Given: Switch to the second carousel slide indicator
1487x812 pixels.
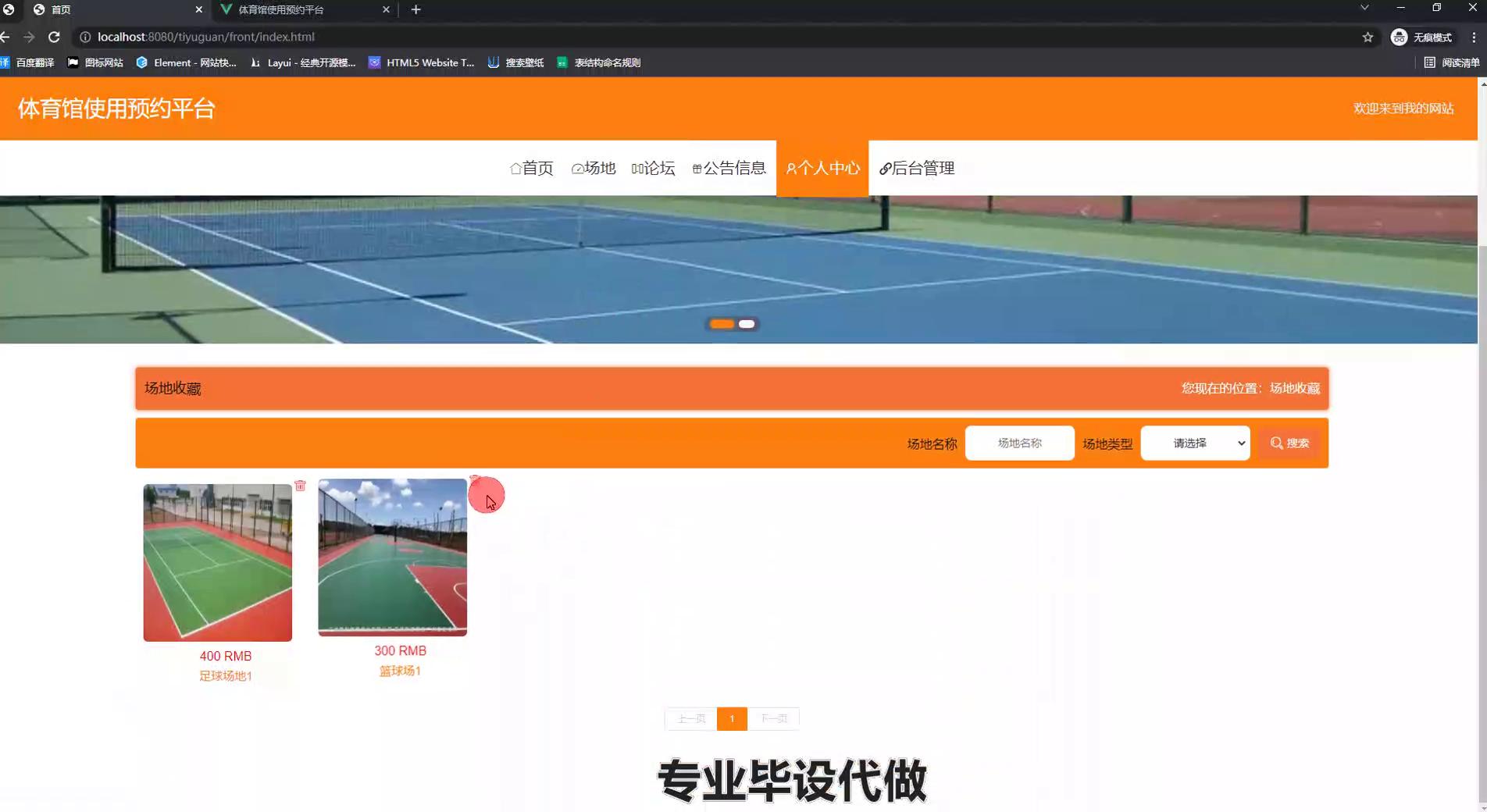Looking at the screenshot, I should [x=747, y=324].
